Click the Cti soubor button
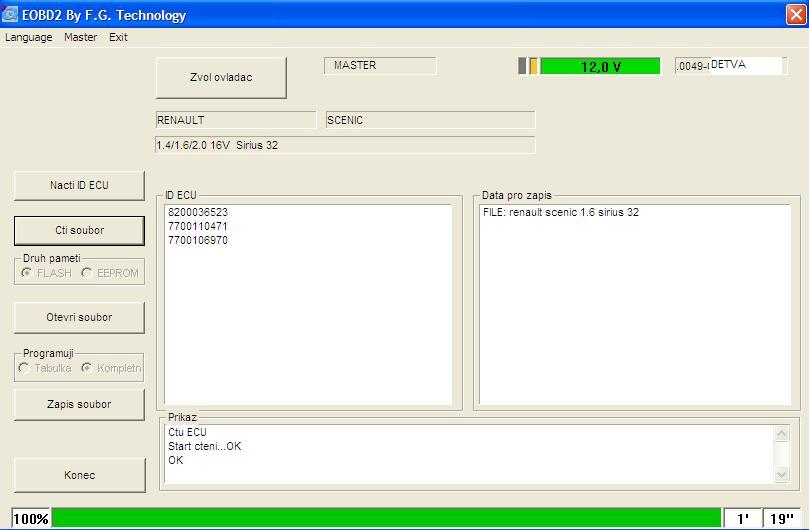Screen dimensions: 809x530 coord(79,230)
